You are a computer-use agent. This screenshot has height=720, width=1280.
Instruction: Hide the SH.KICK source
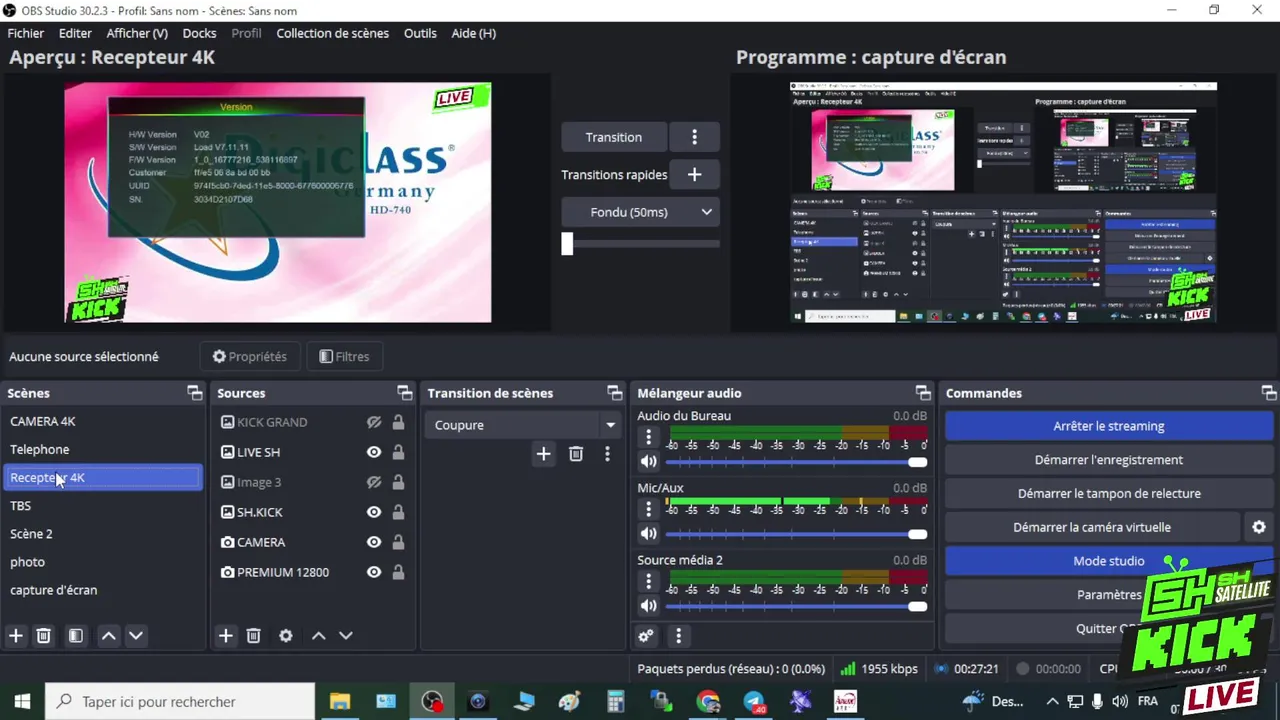[374, 512]
